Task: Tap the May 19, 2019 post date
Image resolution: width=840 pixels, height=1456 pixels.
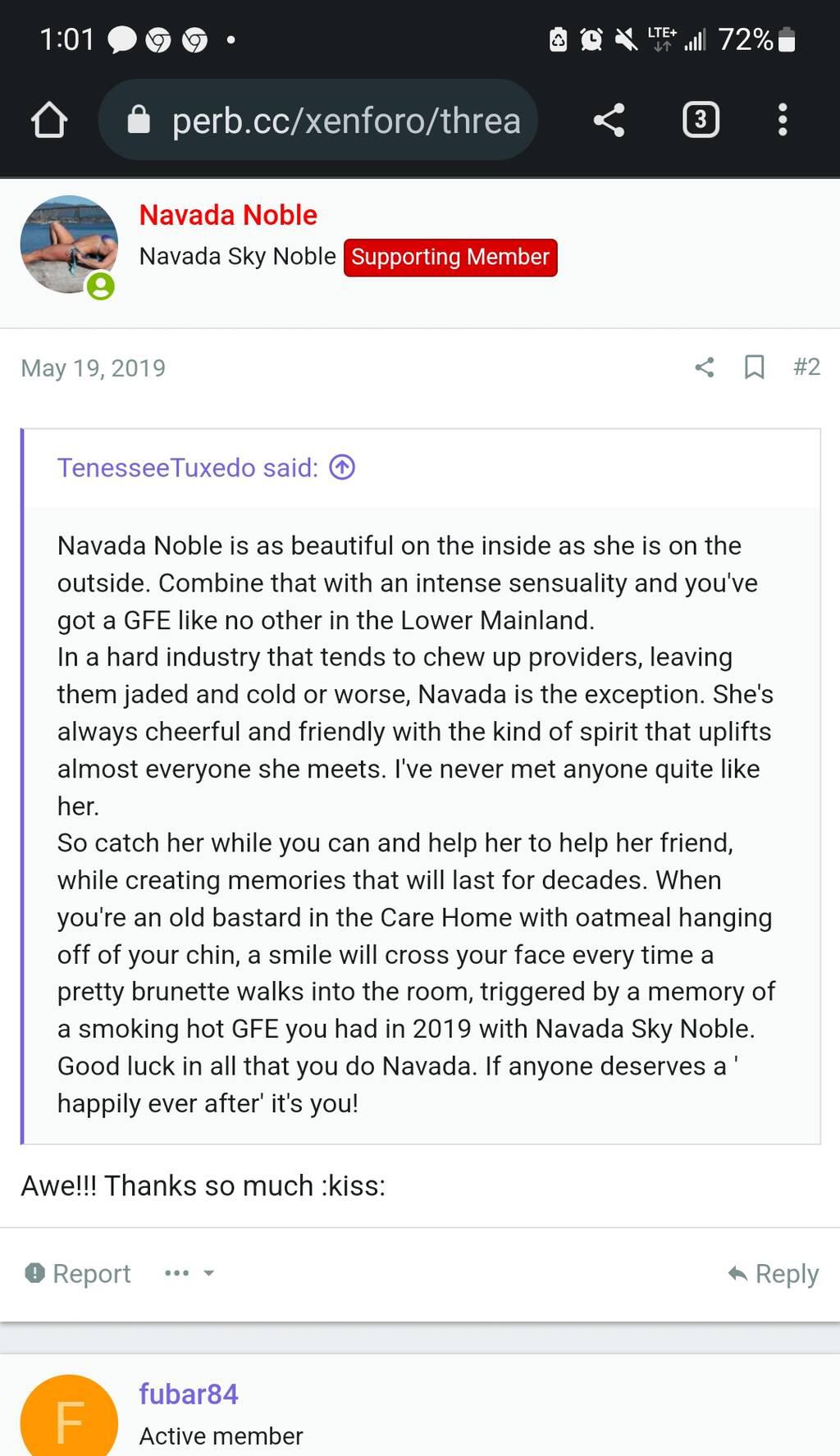Action: (x=94, y=367)
